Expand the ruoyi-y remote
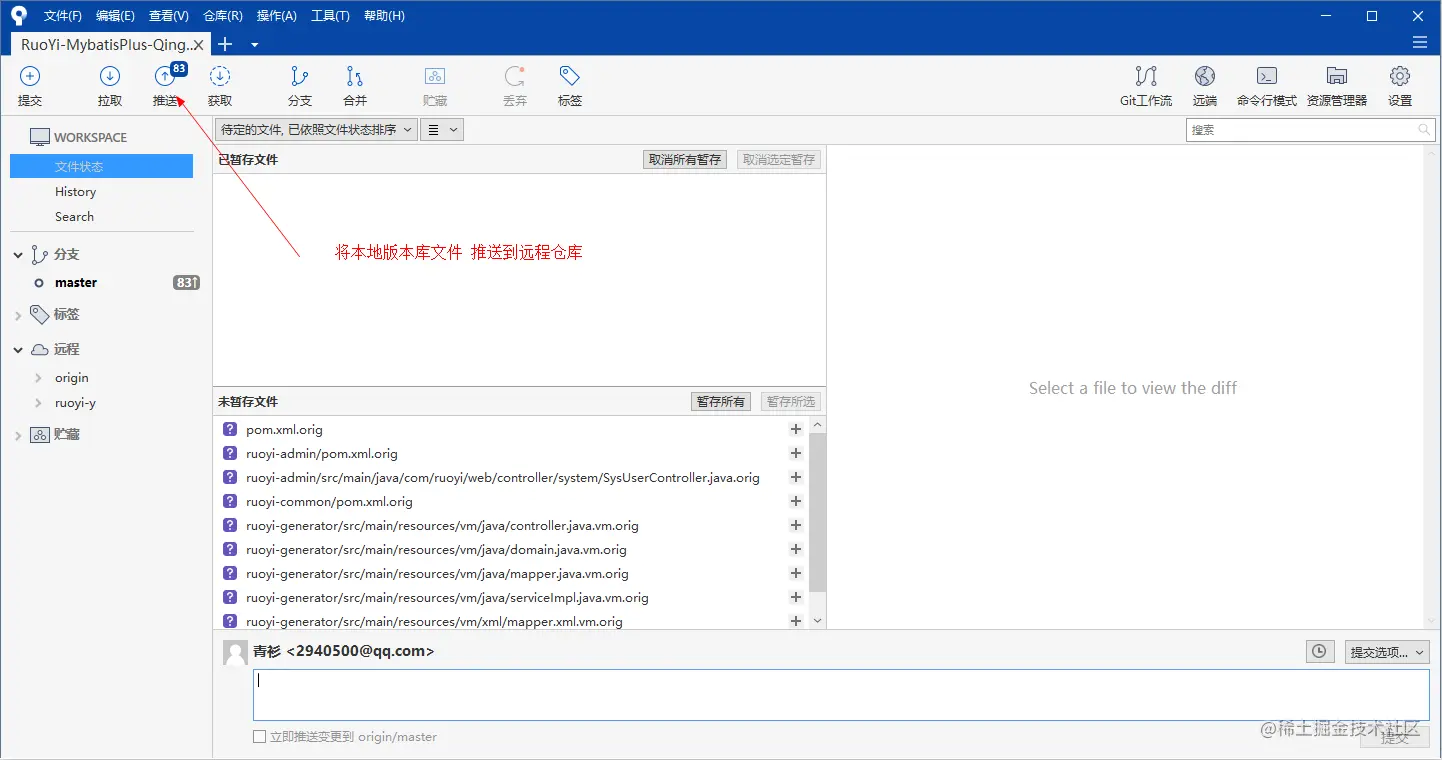Image resolution: width=1442 pixels, height=760 pixels. pos(38,403)
